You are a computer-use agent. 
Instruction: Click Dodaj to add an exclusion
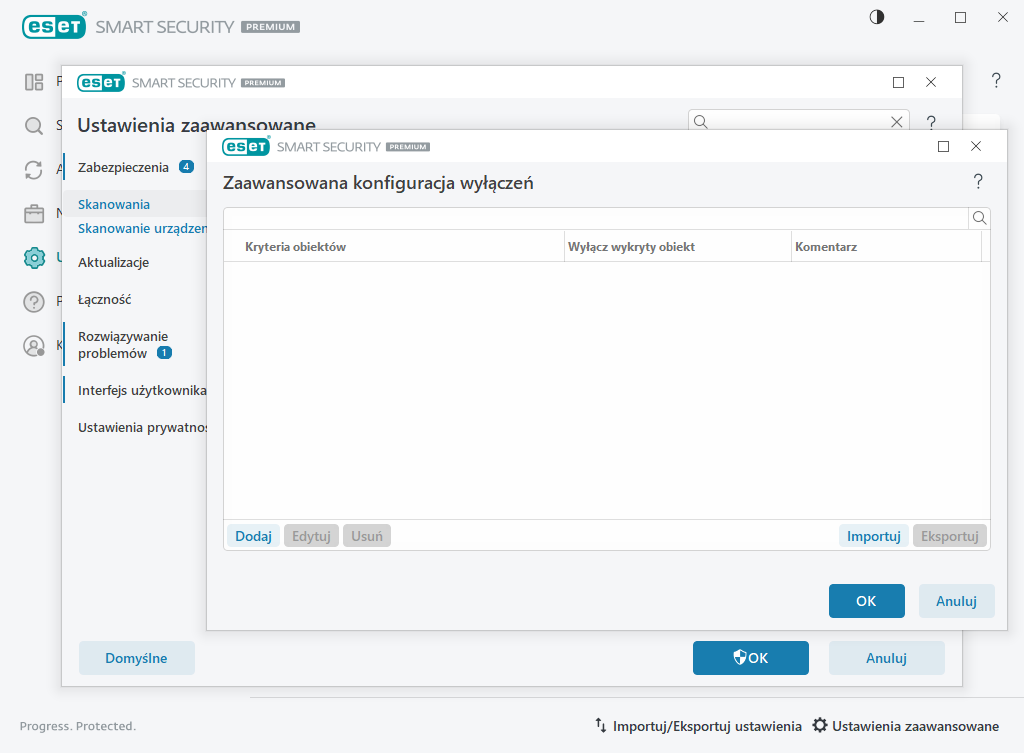pyautogui.click(x=253, y=536)
